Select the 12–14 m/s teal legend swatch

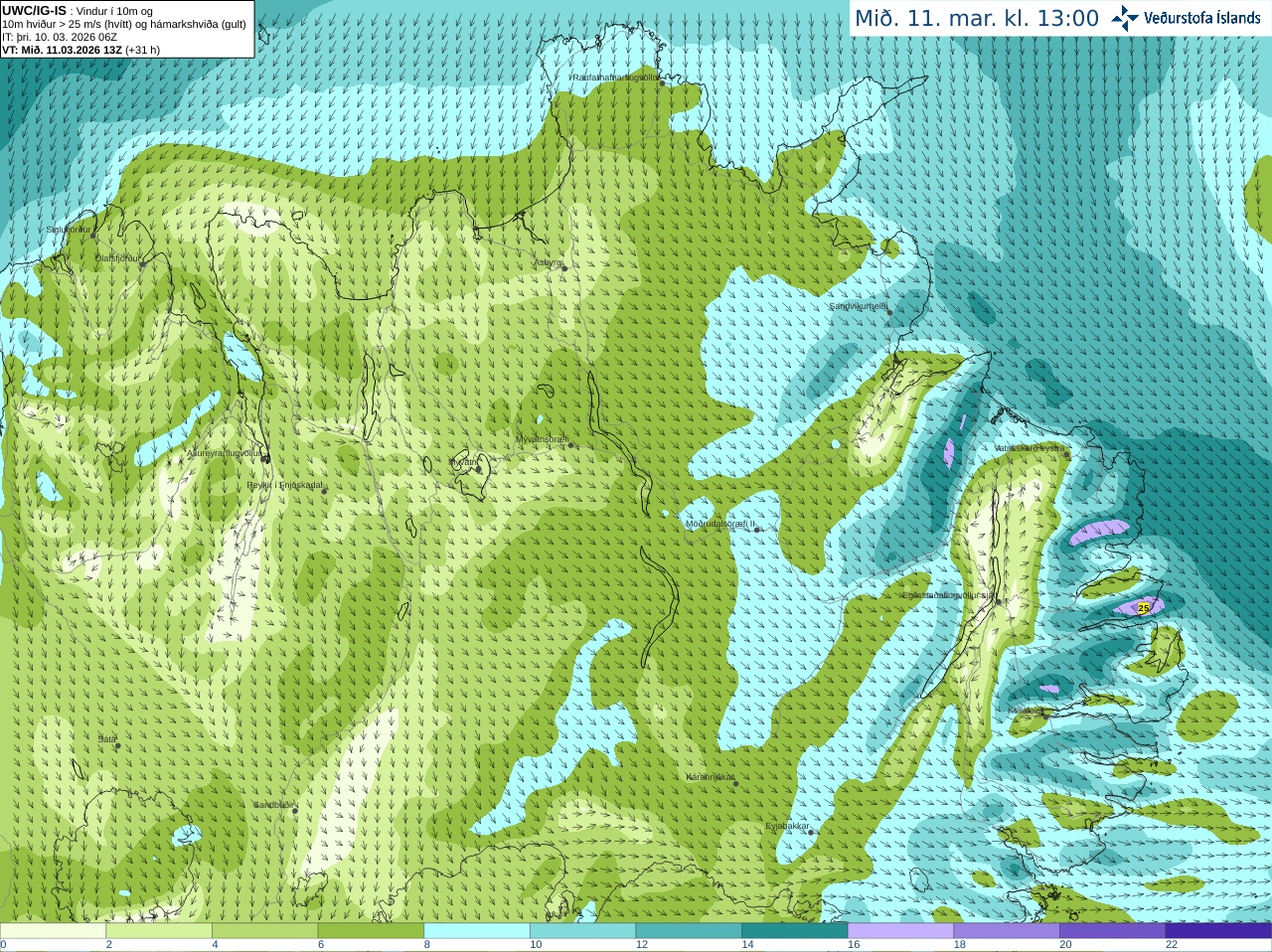click(689, 931)
